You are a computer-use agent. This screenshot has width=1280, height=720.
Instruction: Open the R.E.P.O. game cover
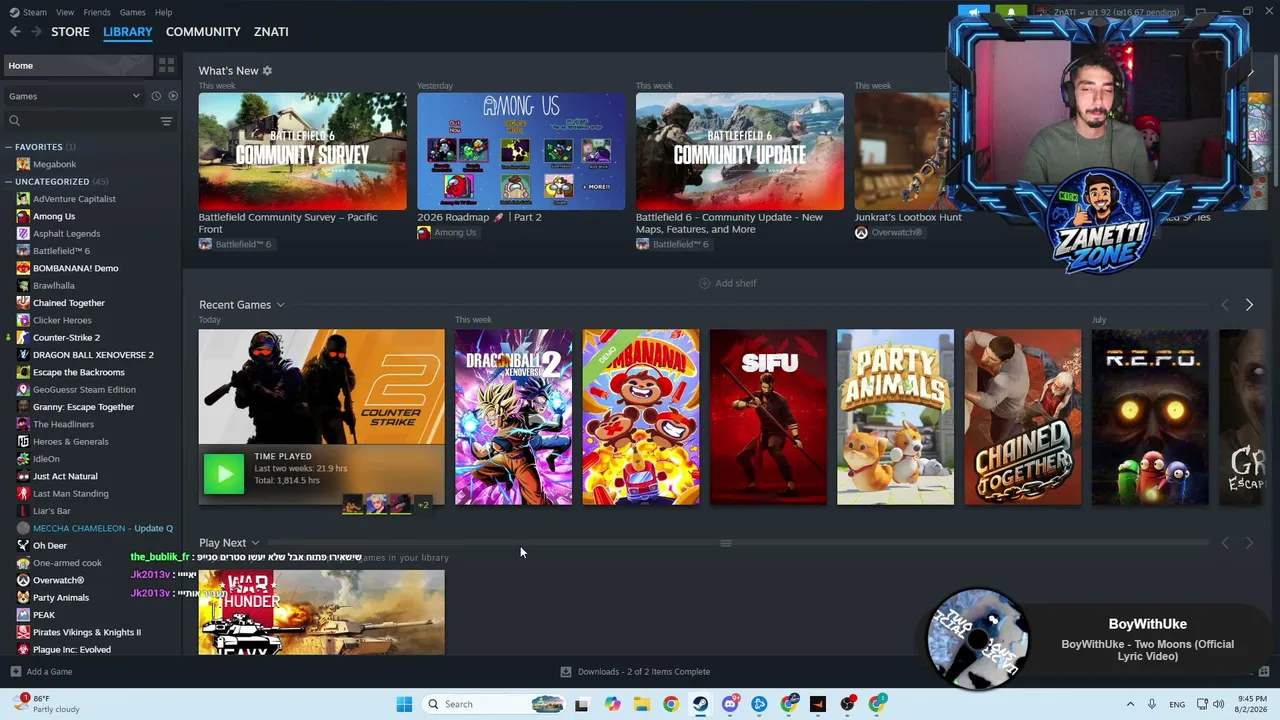pos(1150,417)
